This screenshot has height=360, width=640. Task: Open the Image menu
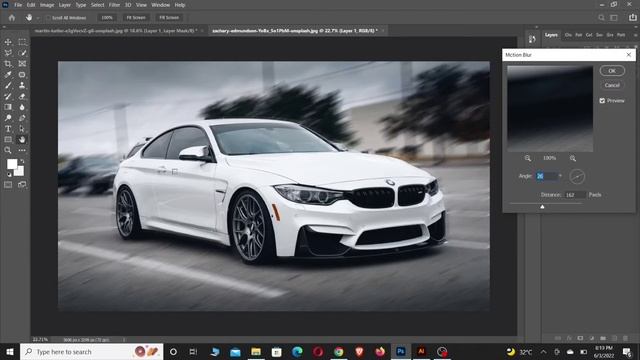(47, 5)
